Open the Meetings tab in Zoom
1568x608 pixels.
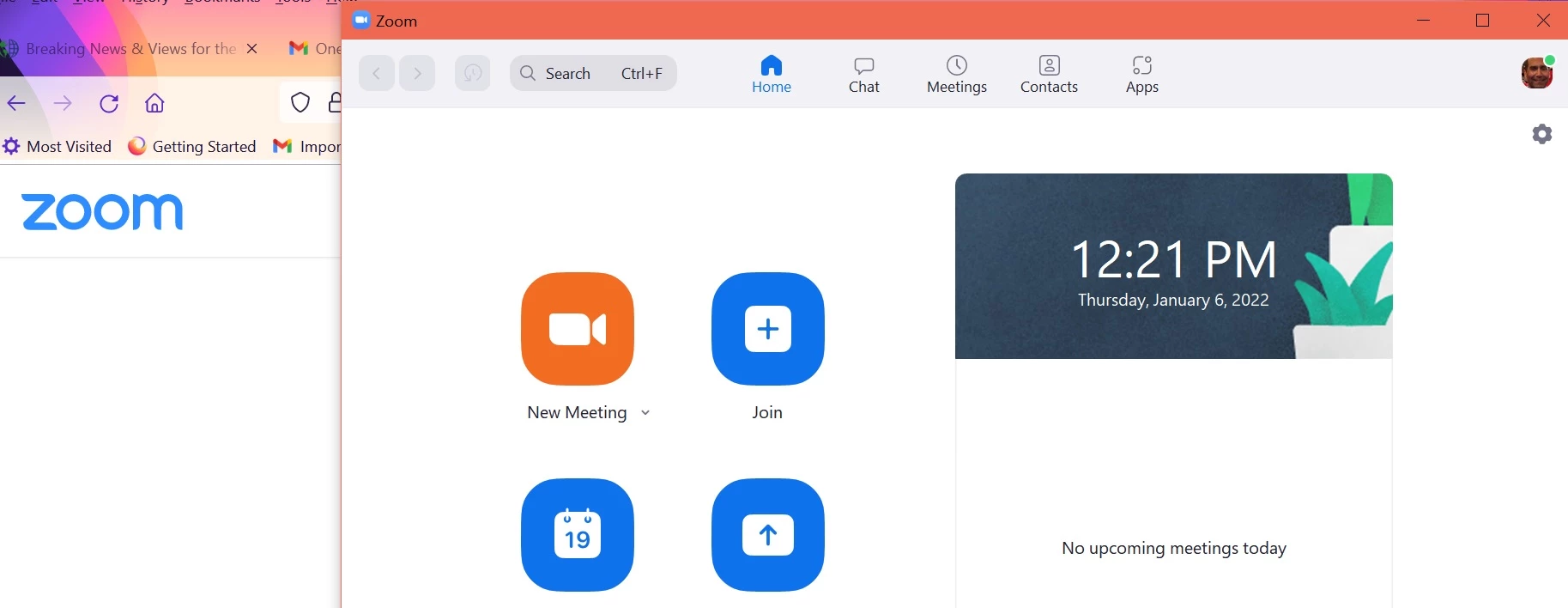pyautogui.click(x=957, y=75)
